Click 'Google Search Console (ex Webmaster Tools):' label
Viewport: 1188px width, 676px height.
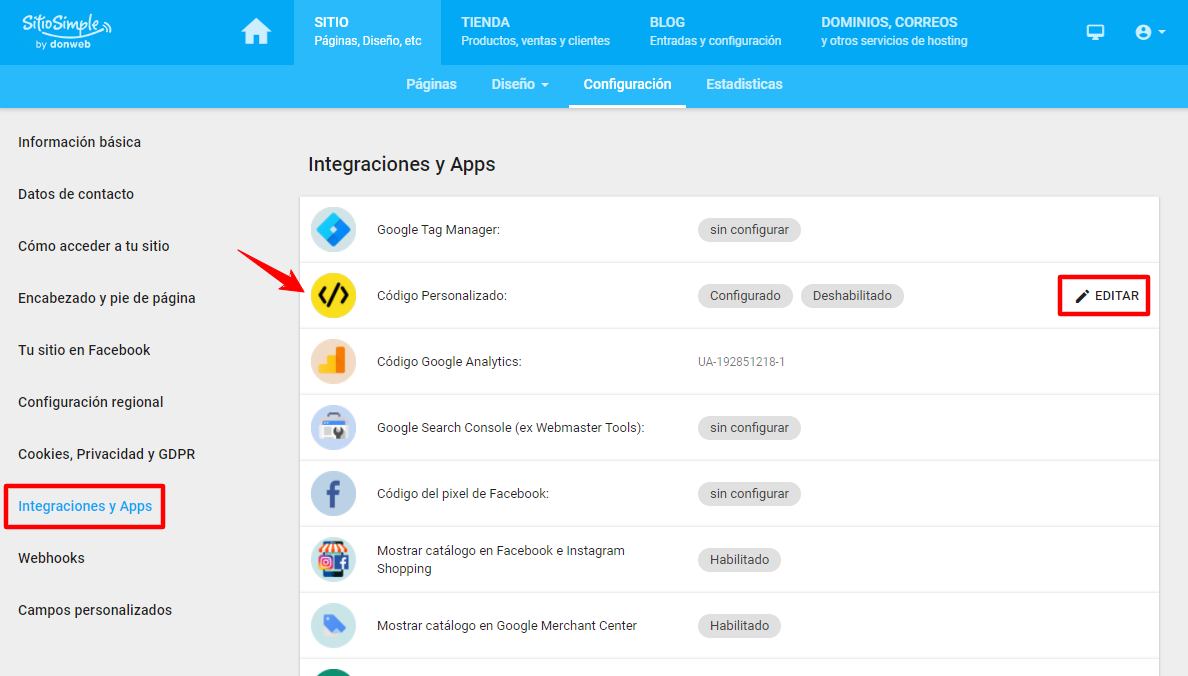coord(511,427)
